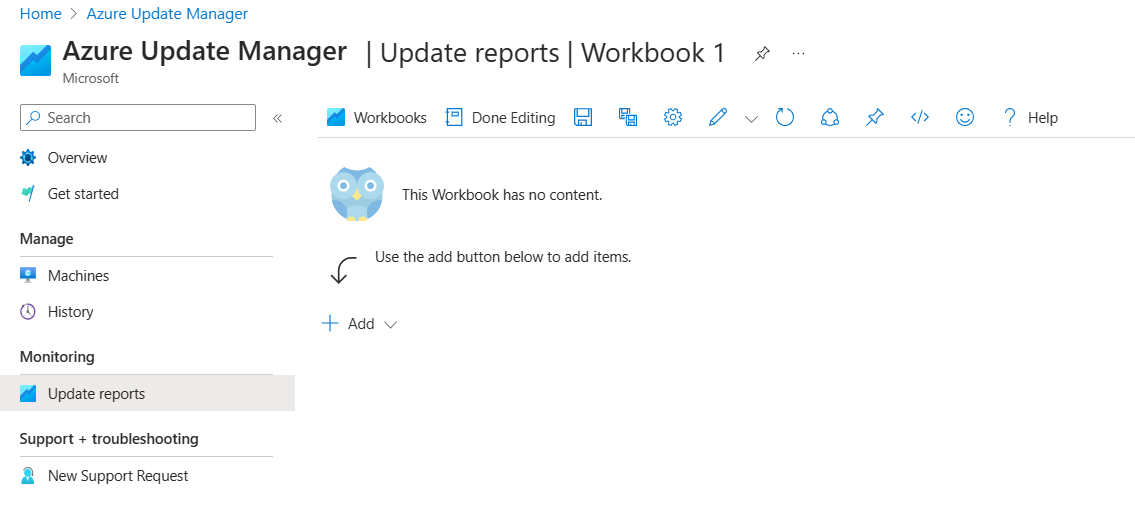Click the Microsoft subtitle under the title
This screenshot has width=1135, height=520.
click(90, 78)
